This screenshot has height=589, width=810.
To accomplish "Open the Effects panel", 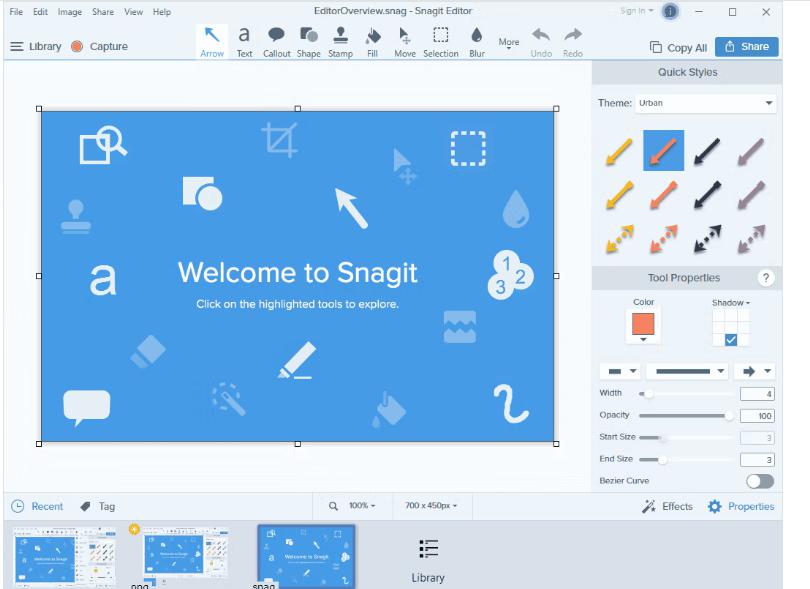I will tap(668, 506).
